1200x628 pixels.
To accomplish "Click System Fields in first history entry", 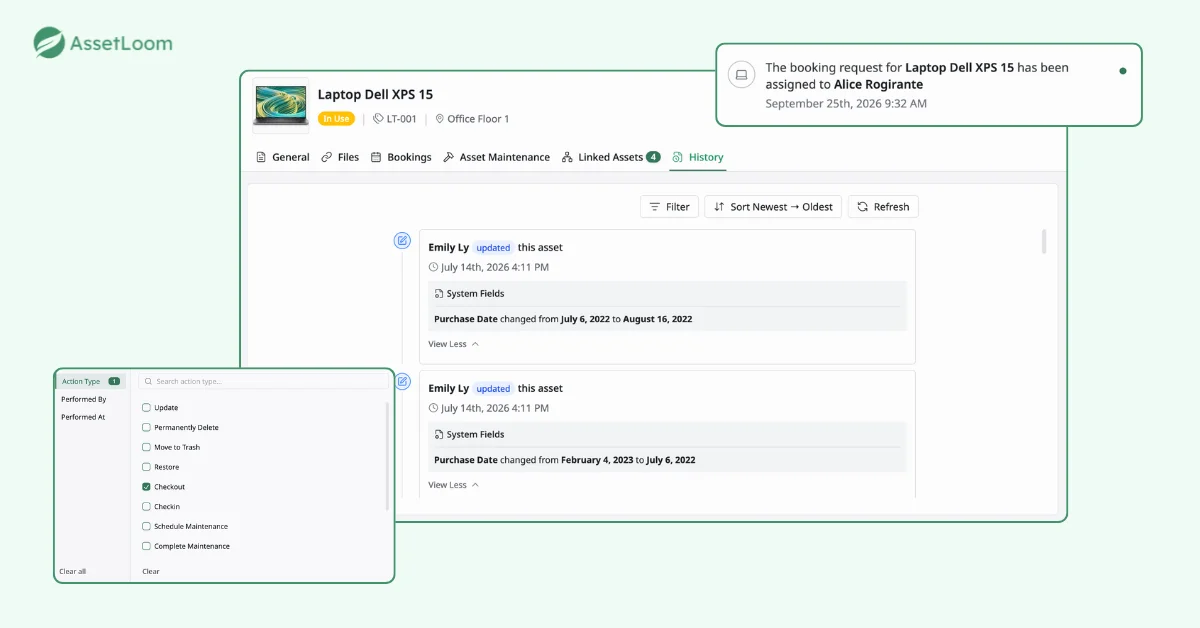I will 469,294.
